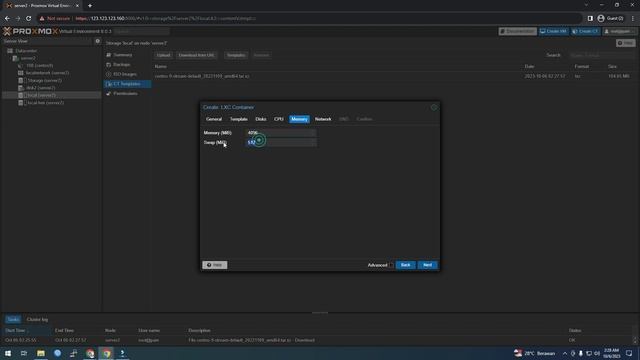Click the Memory (MiB) field stepper arrows

[x=313, y=133]
